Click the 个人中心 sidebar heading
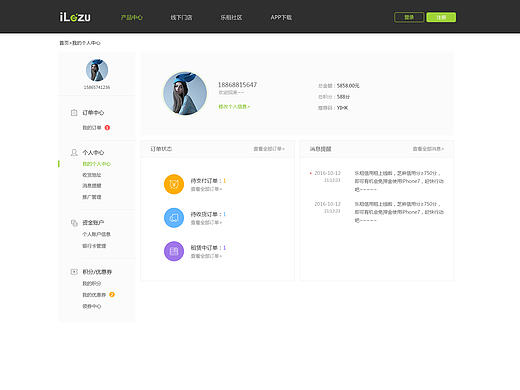 pos(93,152)
